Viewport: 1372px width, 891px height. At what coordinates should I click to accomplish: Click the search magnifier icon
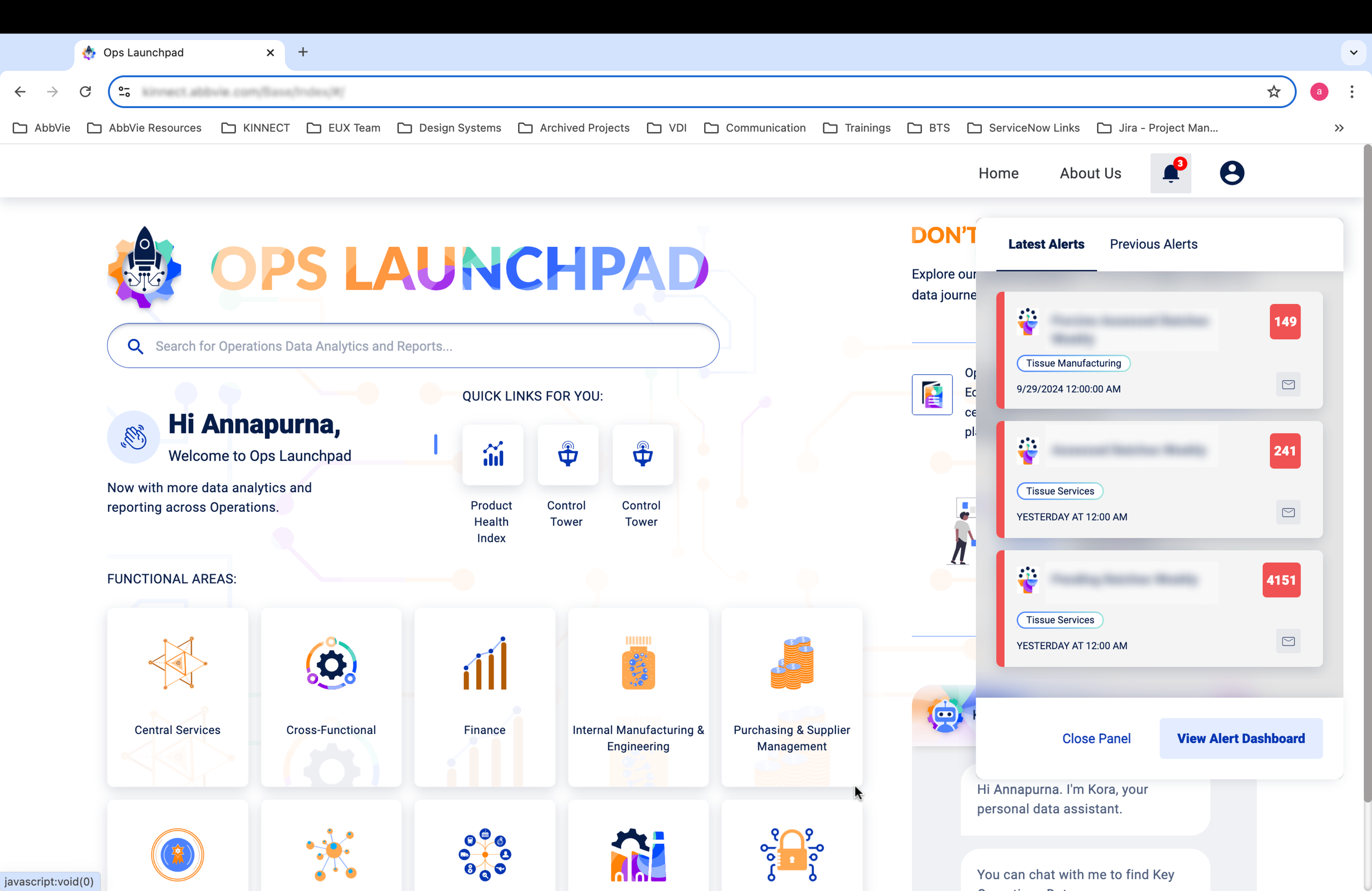click(x=136, y=346)
